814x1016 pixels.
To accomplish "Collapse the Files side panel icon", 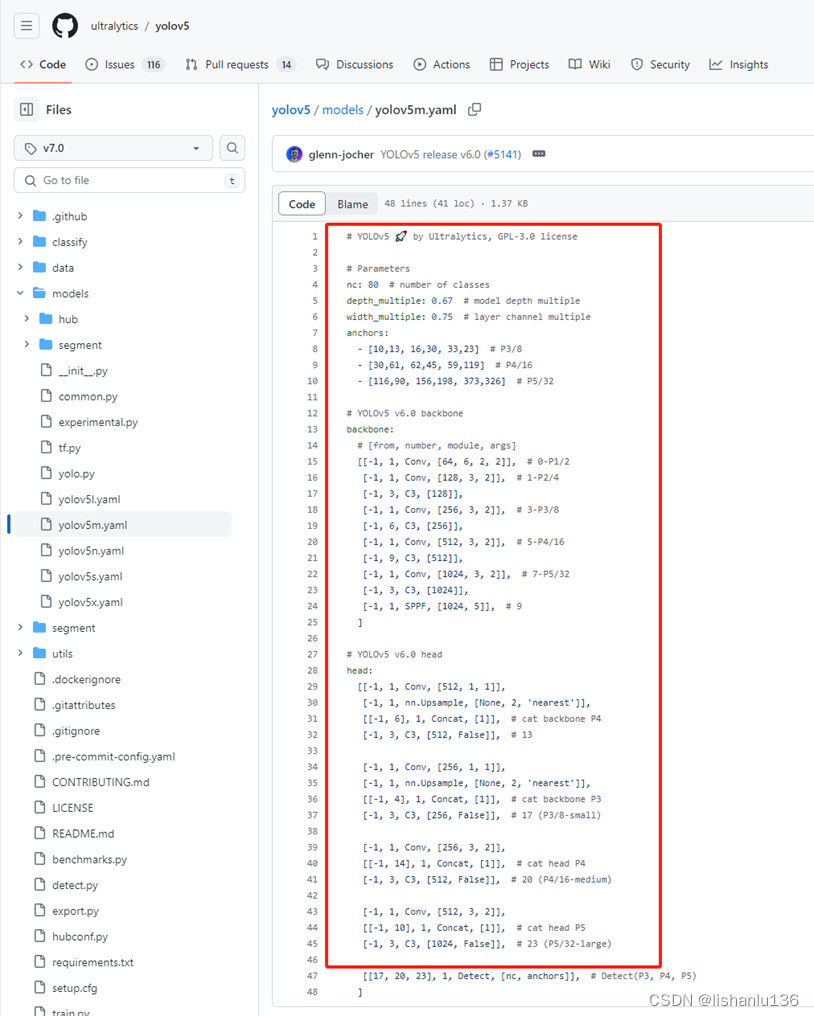I will tap(27, 110).
